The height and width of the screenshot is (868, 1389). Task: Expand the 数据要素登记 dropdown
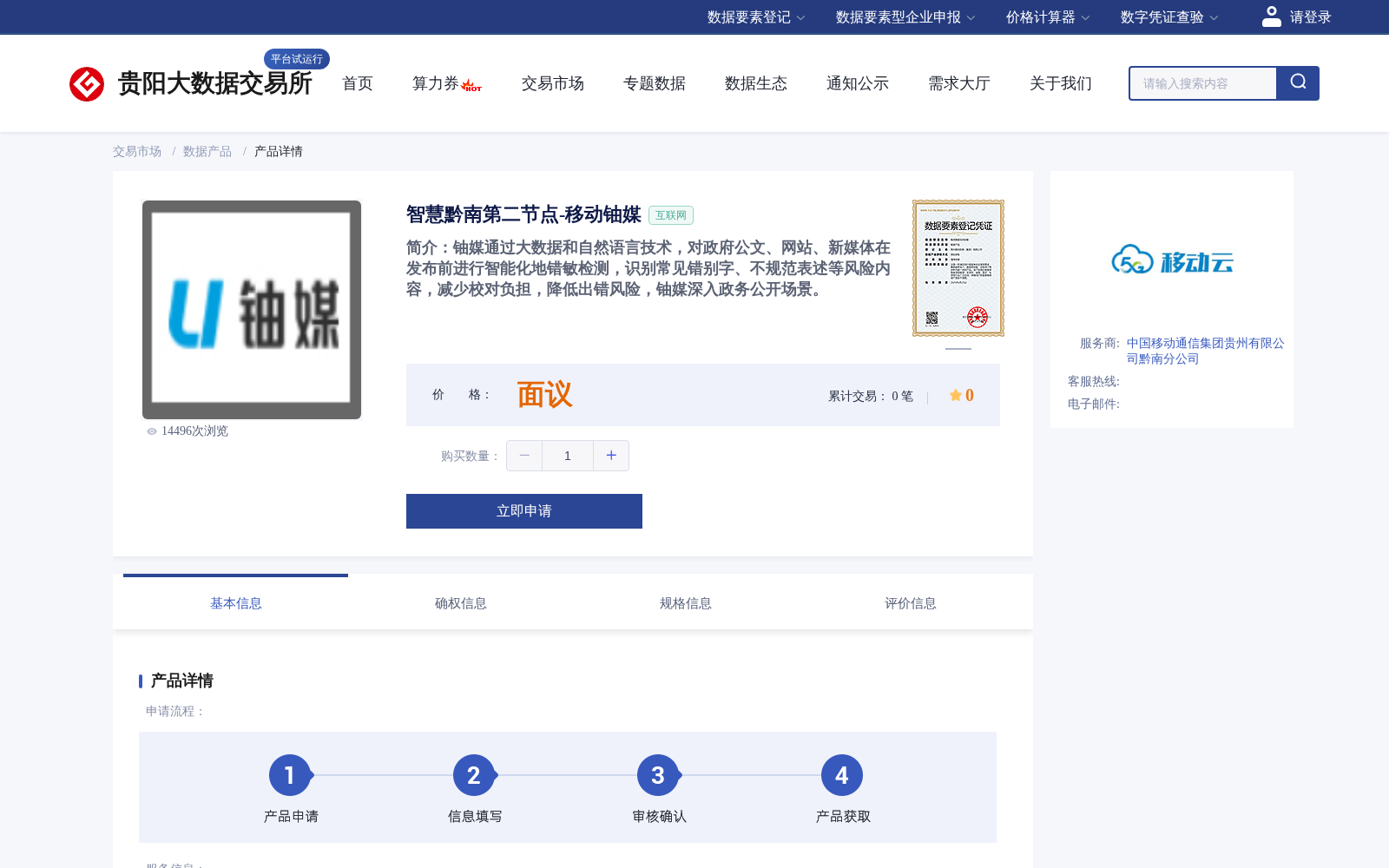pyautogui.click(x=756, y=17)
